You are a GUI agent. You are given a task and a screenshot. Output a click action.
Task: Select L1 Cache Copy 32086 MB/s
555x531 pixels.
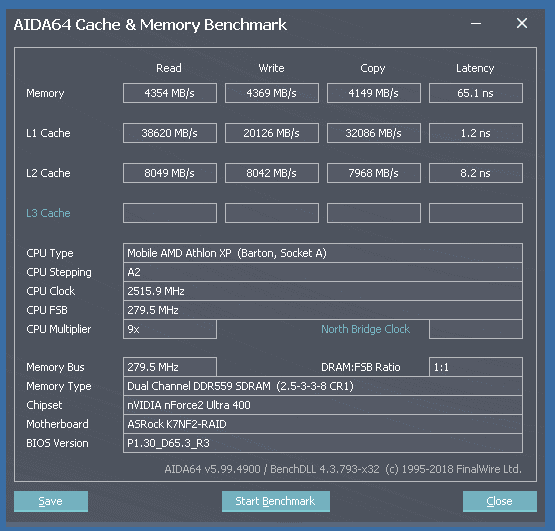coord(374,133)
